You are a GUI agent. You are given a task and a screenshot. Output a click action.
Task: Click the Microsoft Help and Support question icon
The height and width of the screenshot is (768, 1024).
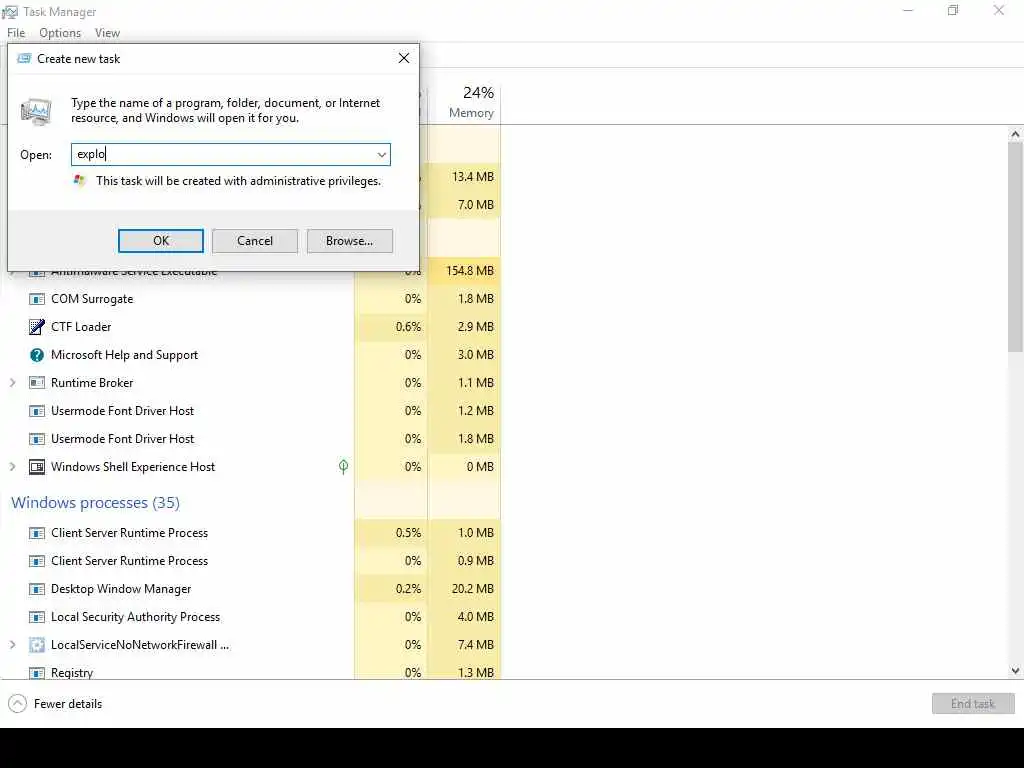(x=37, y=355)
